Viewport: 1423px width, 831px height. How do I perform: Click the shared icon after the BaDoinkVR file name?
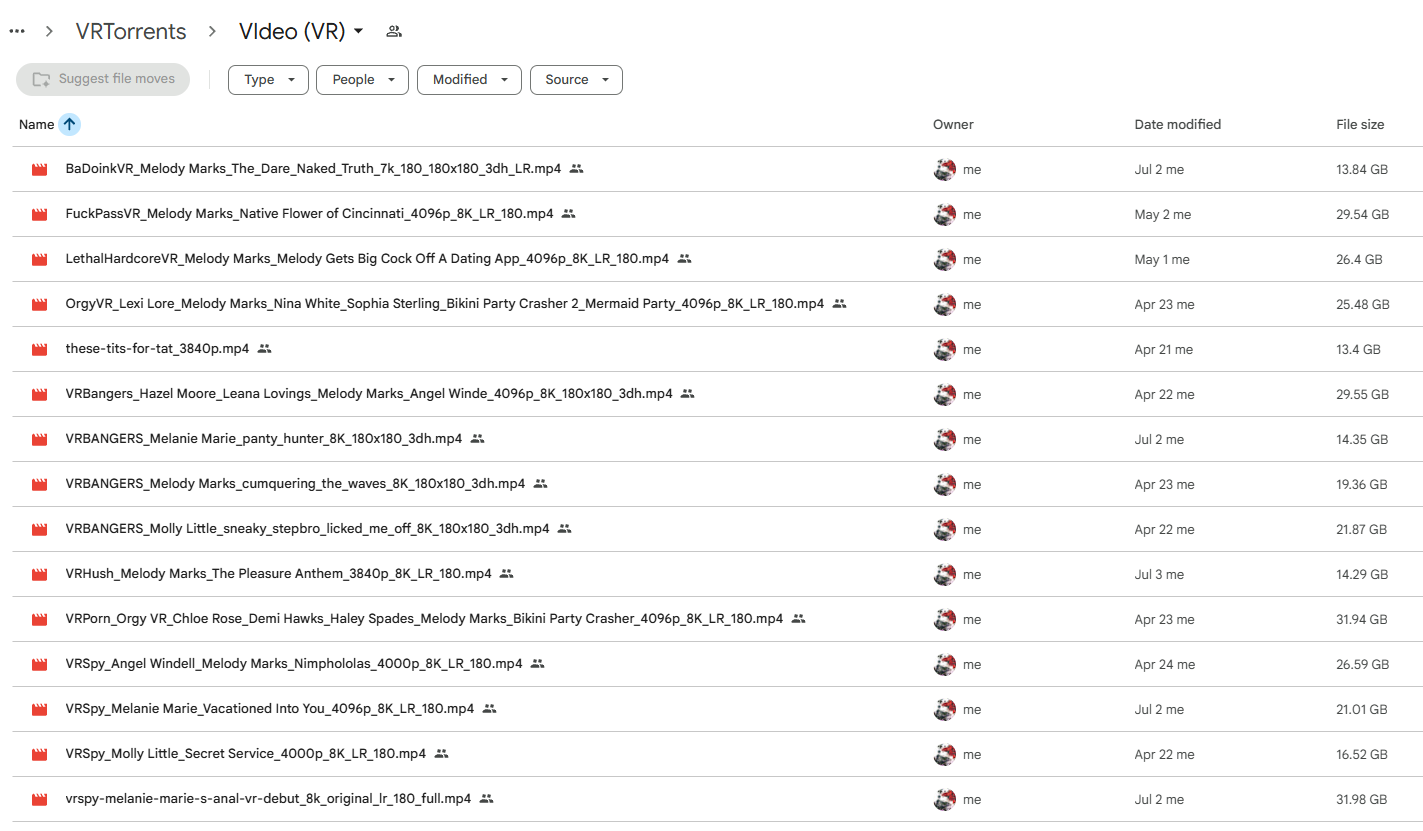576,169
